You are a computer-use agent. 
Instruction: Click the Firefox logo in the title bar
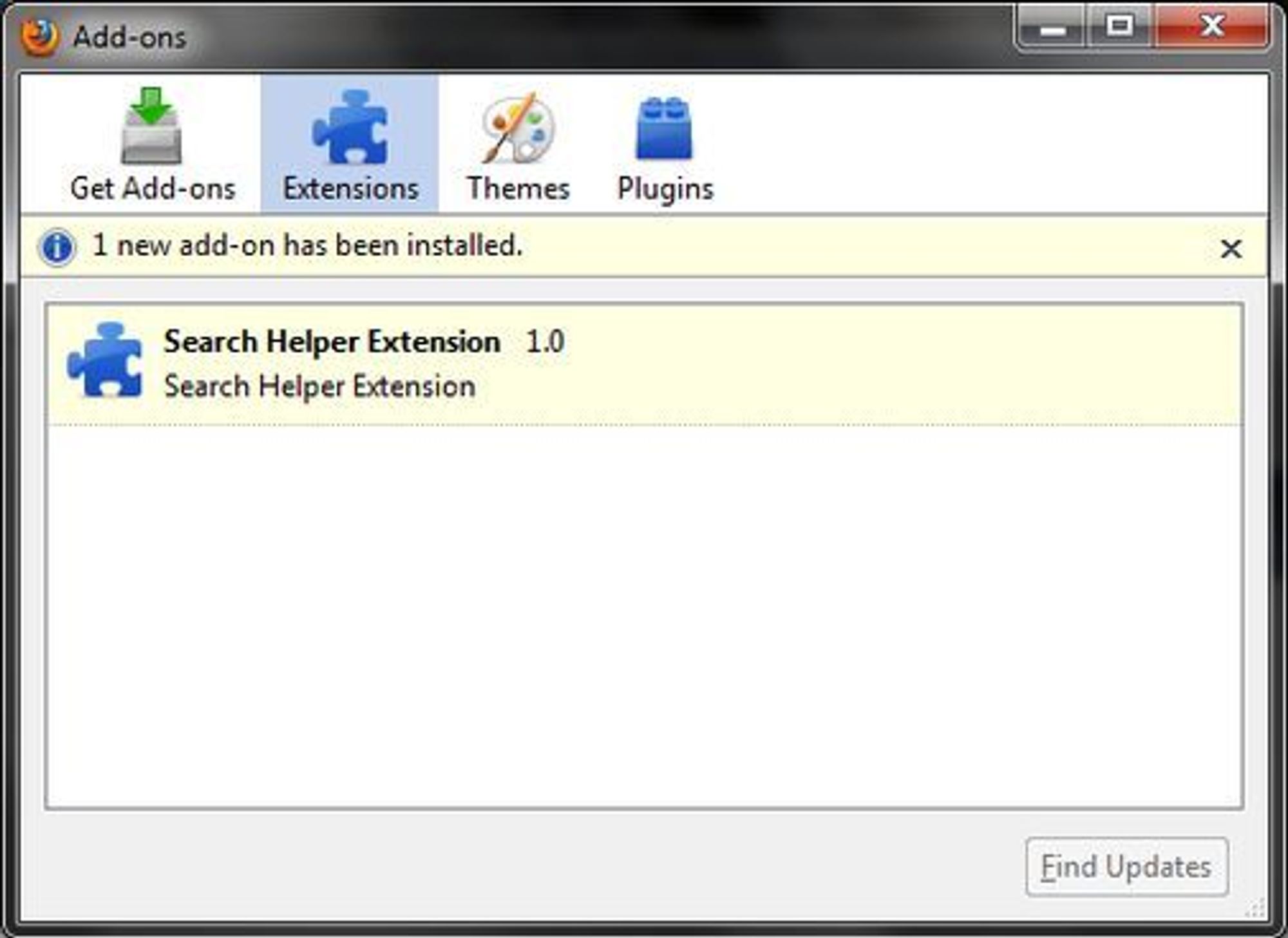[40, 37]
